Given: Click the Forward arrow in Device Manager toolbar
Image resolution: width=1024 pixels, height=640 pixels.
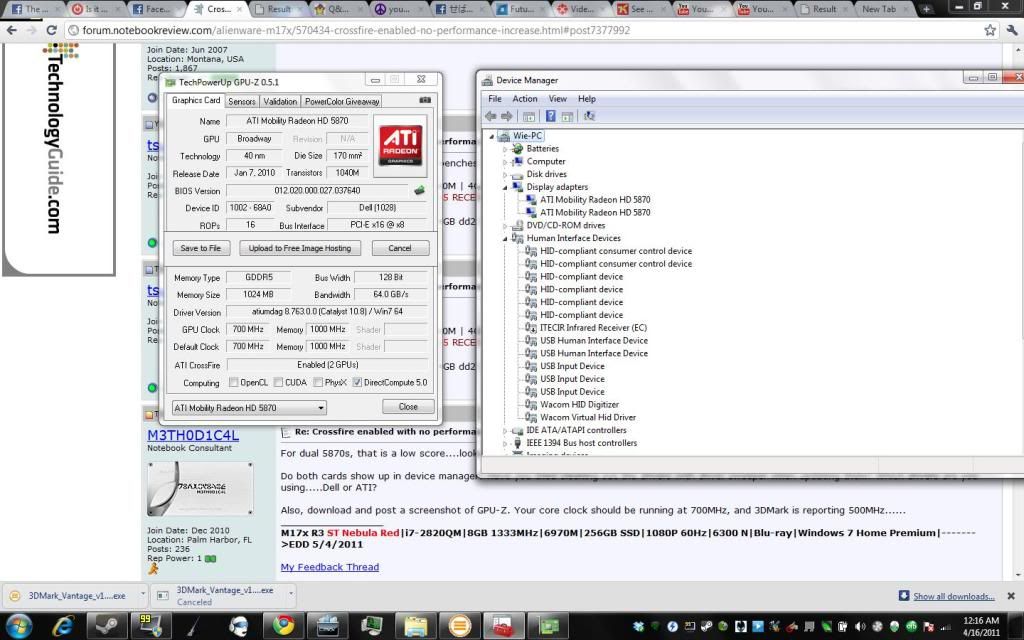Looking at the screenshot, I should click(507, 116).
